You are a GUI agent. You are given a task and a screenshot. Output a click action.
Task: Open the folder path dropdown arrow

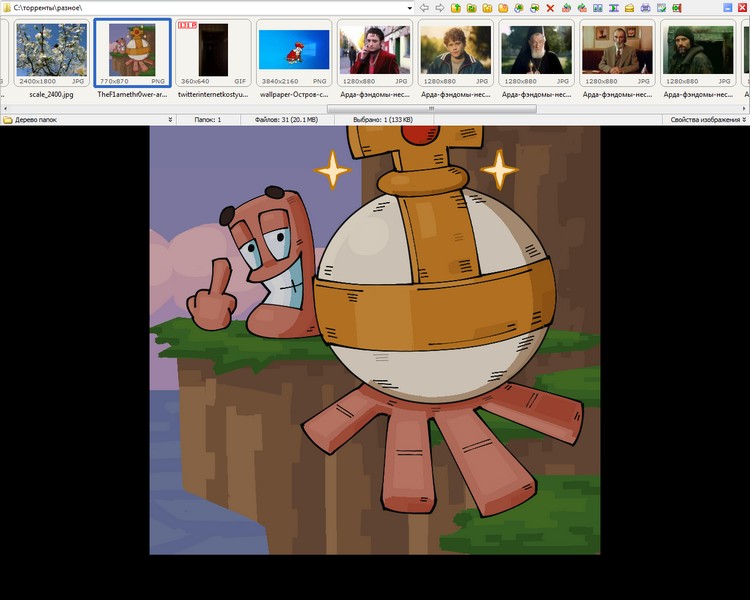pos(409,8)
